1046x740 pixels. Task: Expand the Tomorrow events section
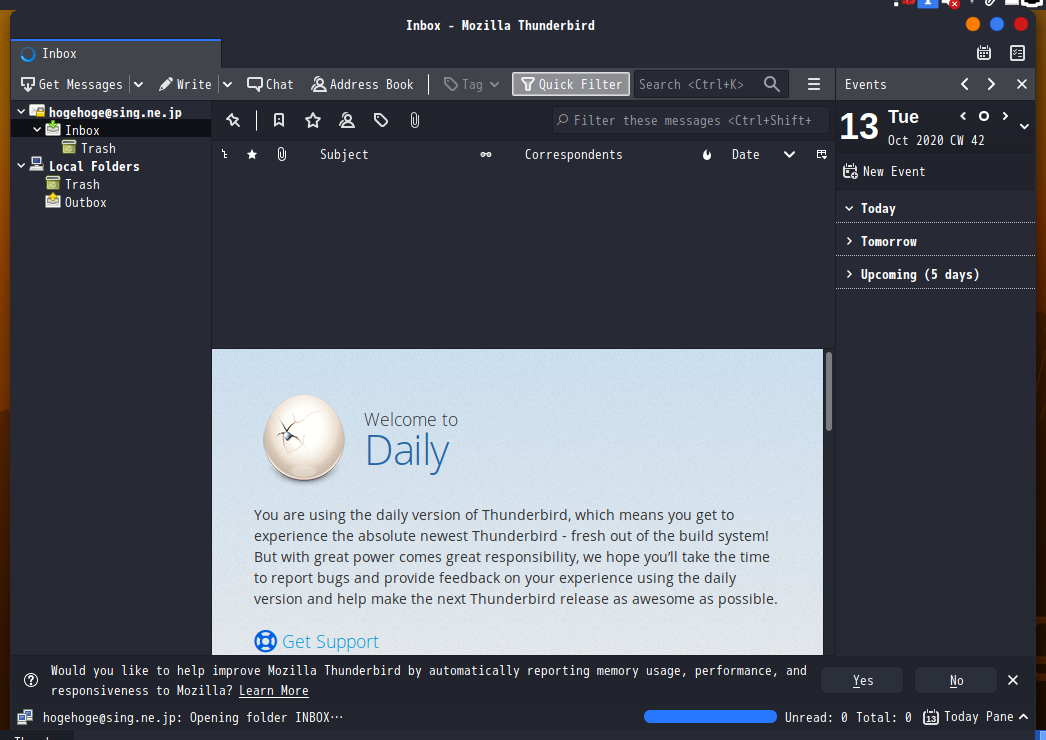click(849, 241)
